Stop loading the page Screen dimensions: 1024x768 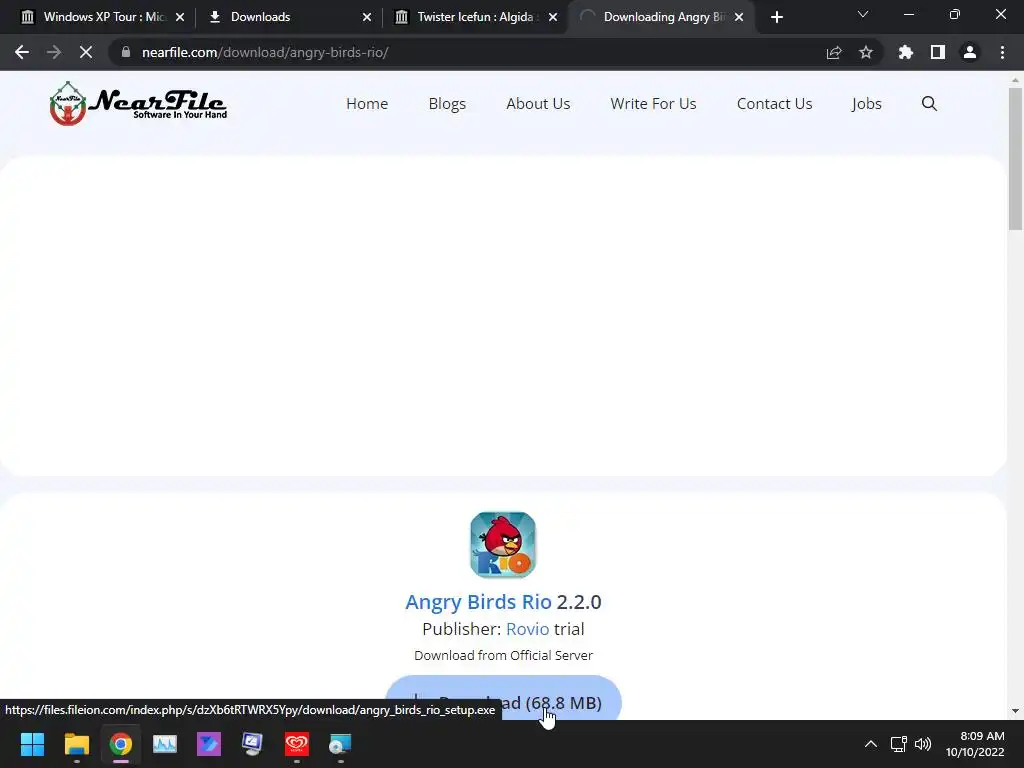tap(86, 52)
